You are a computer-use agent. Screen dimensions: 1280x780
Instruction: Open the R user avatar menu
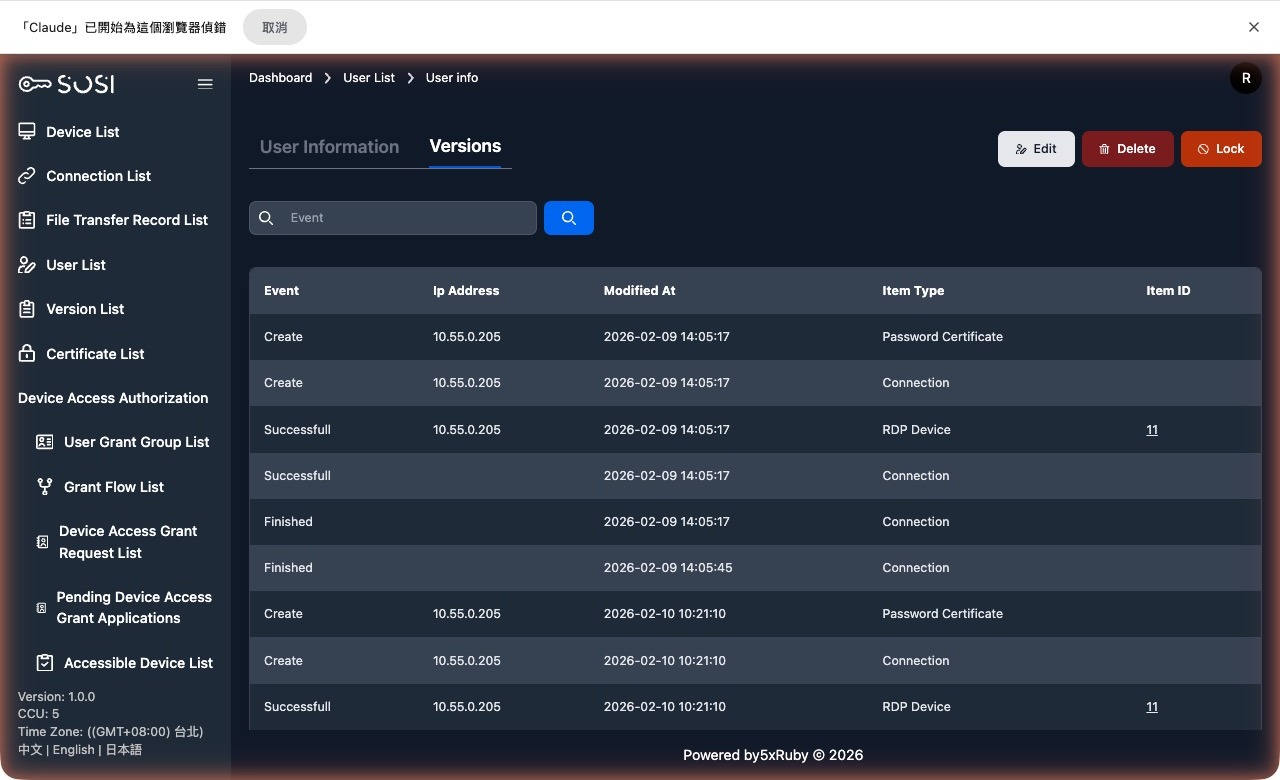[1245, 77]
